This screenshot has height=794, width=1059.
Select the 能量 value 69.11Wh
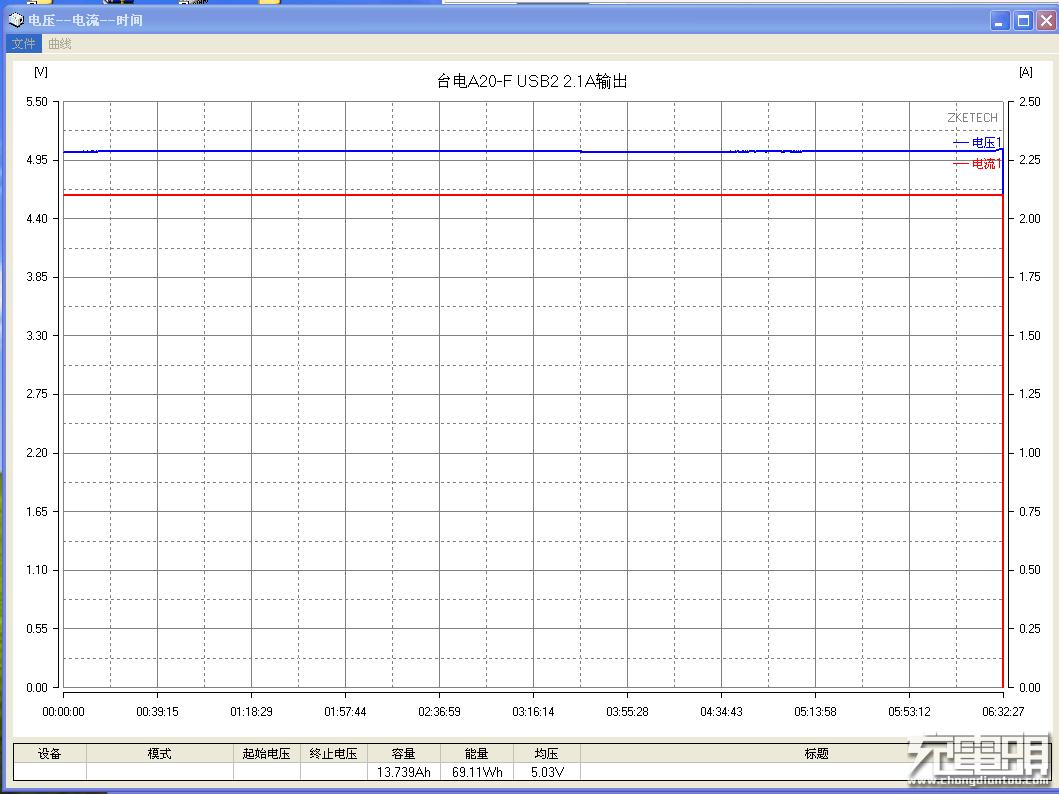click(476, 771)
